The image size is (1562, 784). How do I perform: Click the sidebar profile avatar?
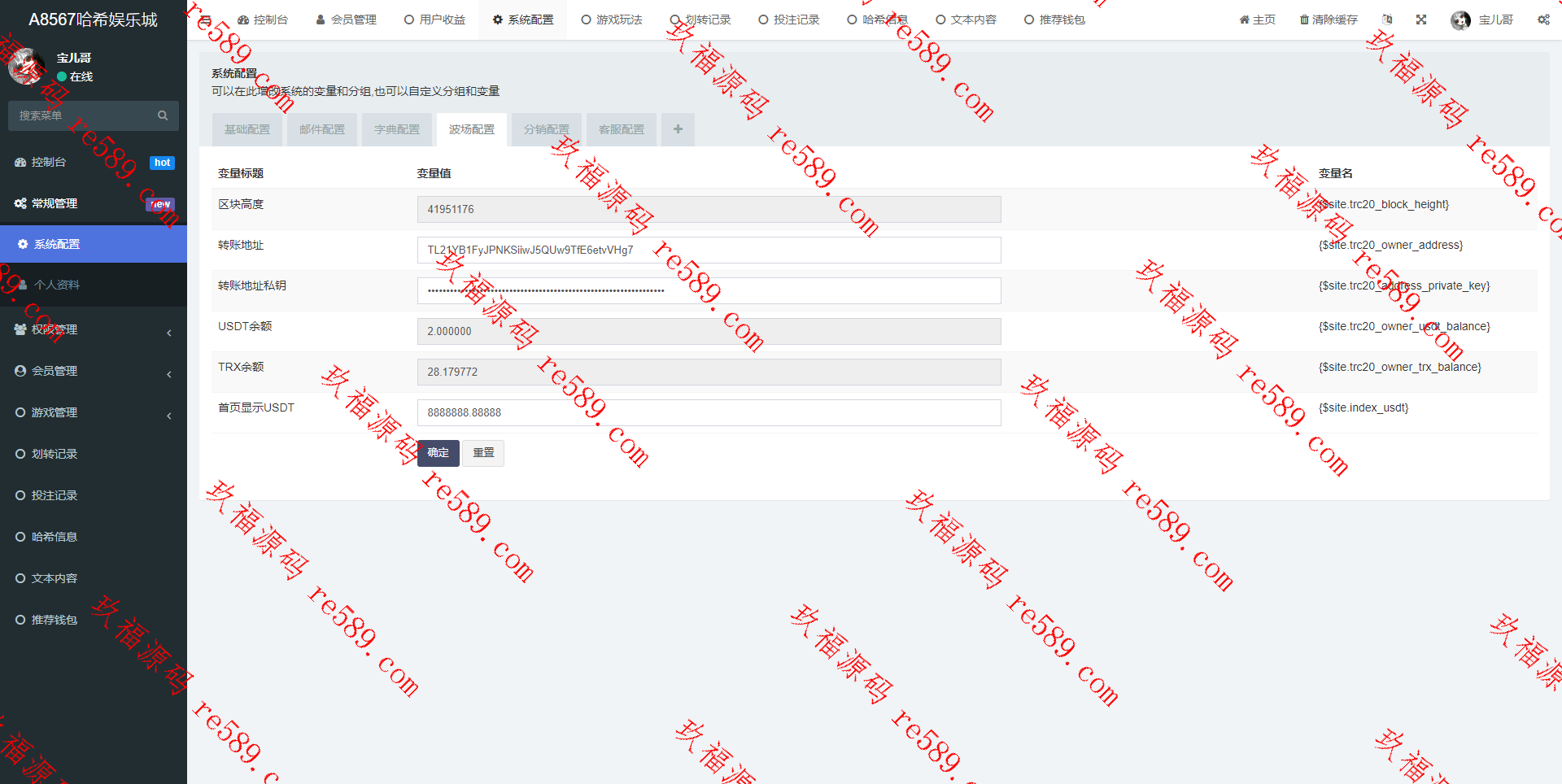tap(27, 67)
